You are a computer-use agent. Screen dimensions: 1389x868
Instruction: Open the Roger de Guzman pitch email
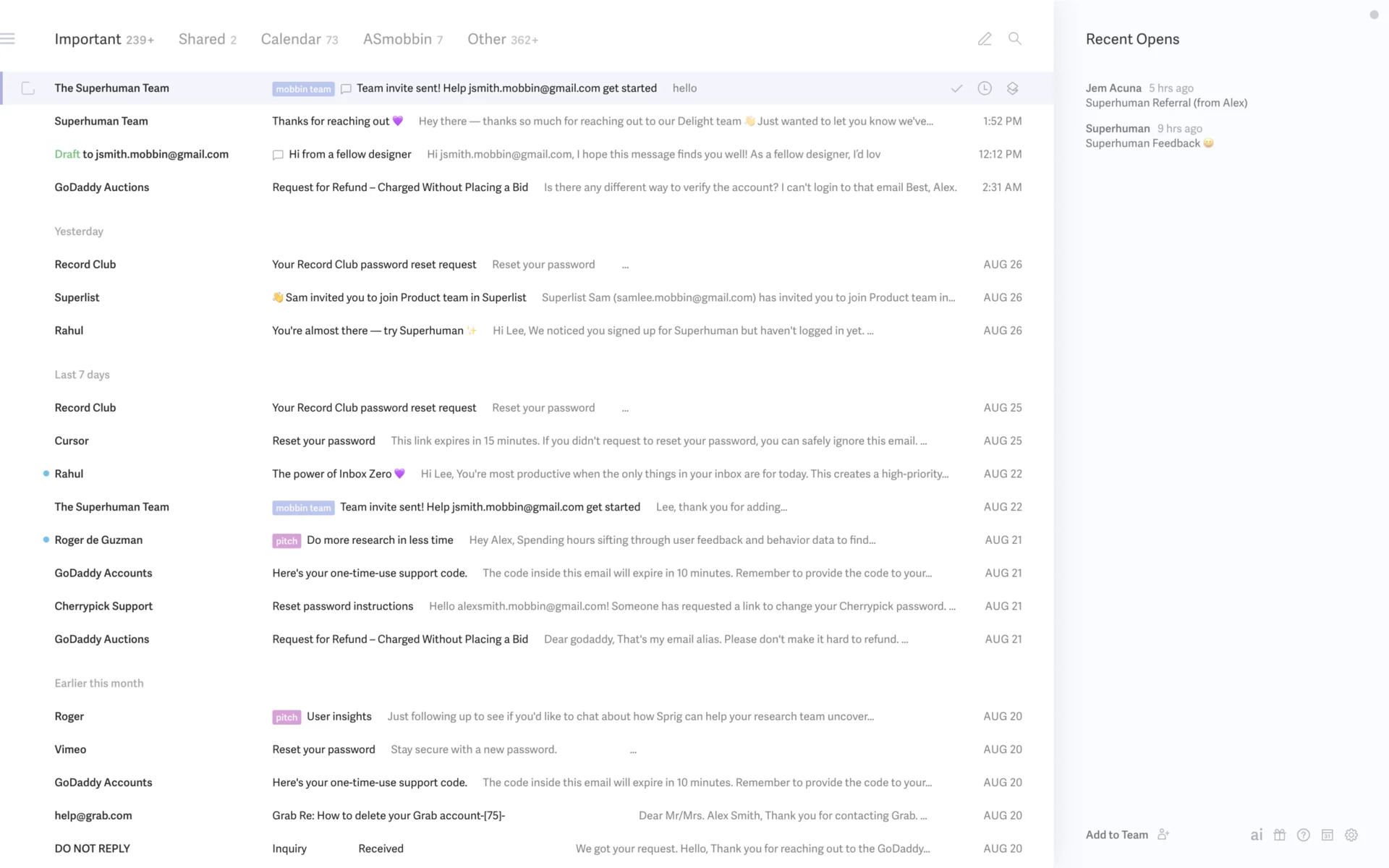pos(380,540)
